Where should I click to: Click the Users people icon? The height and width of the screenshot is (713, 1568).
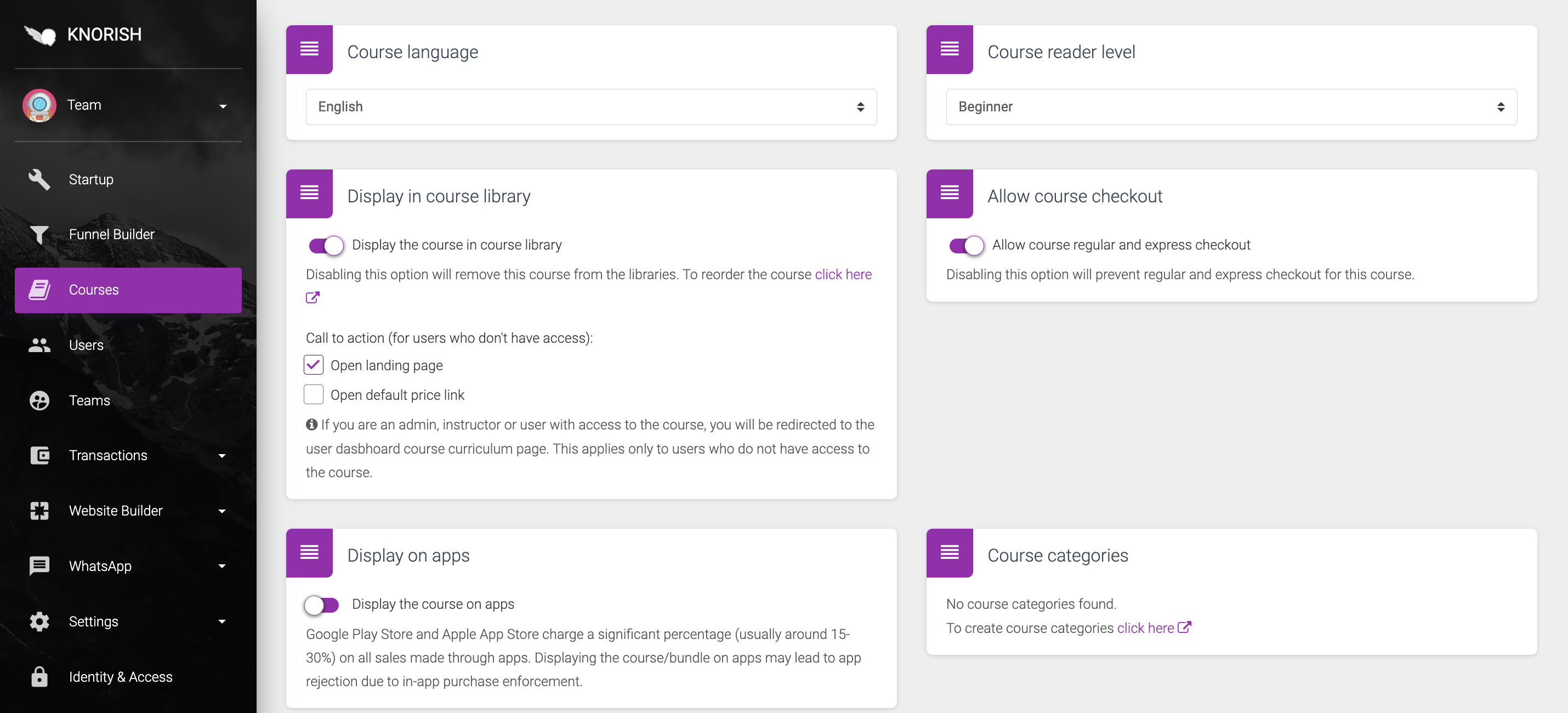pyautogui.click(x=39, y=345)
